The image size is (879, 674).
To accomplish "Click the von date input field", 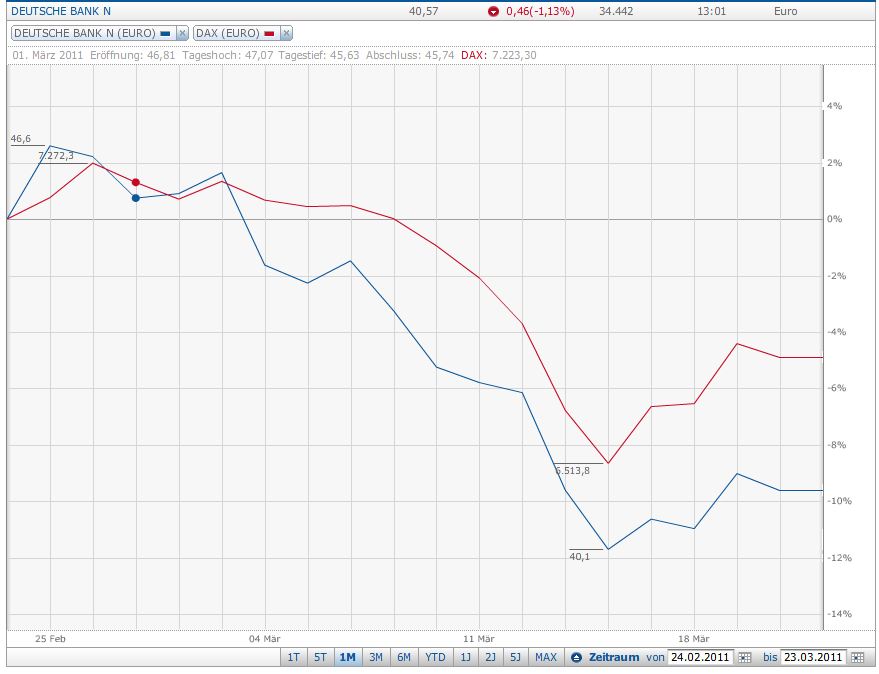I will 702,658.
